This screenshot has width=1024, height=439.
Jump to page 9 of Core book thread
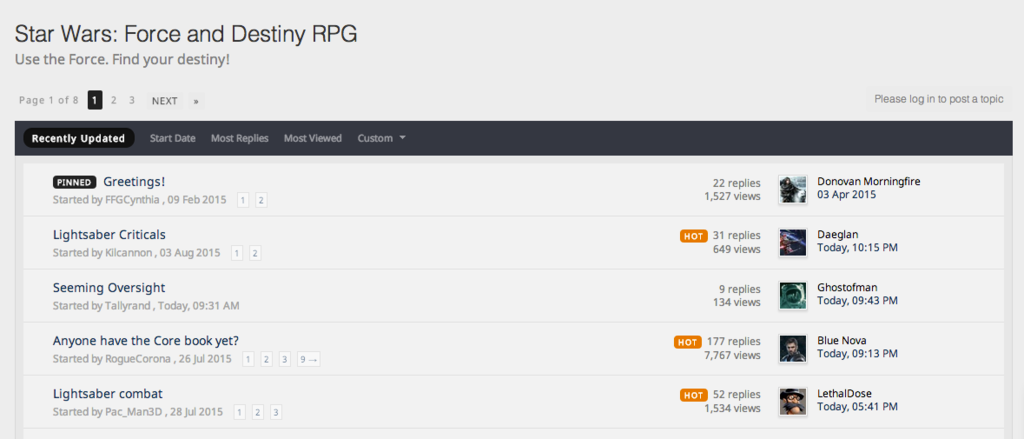pyautogui.click(x=308, y=359)
